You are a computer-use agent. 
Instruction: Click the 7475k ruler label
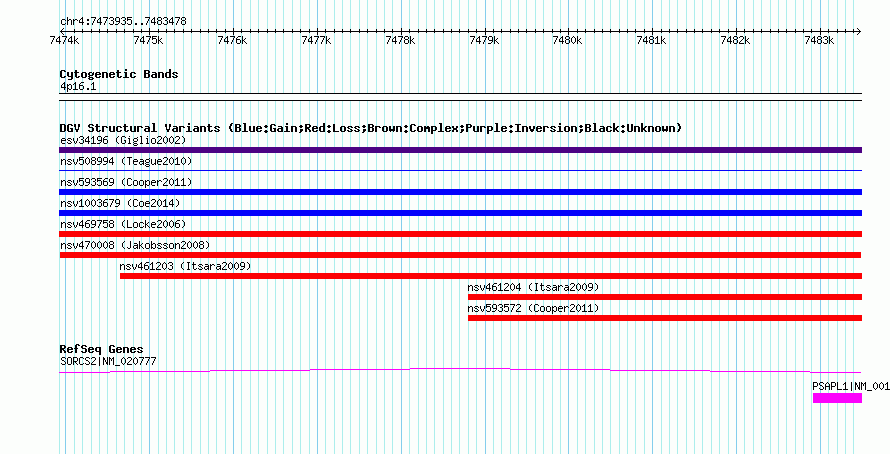[148, 40]
